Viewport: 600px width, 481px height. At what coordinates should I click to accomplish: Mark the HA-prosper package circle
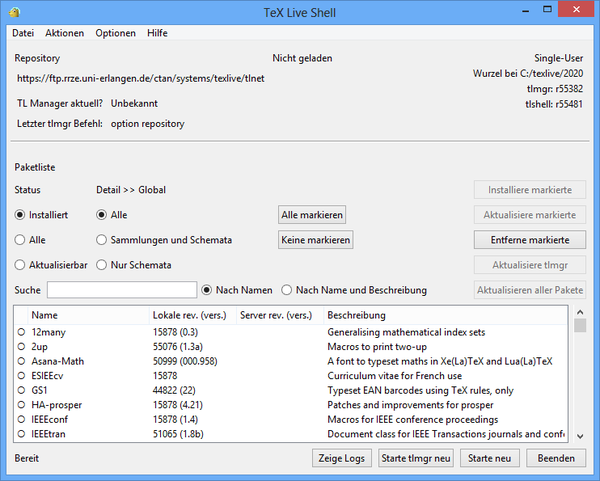click(x=21, y=404)
